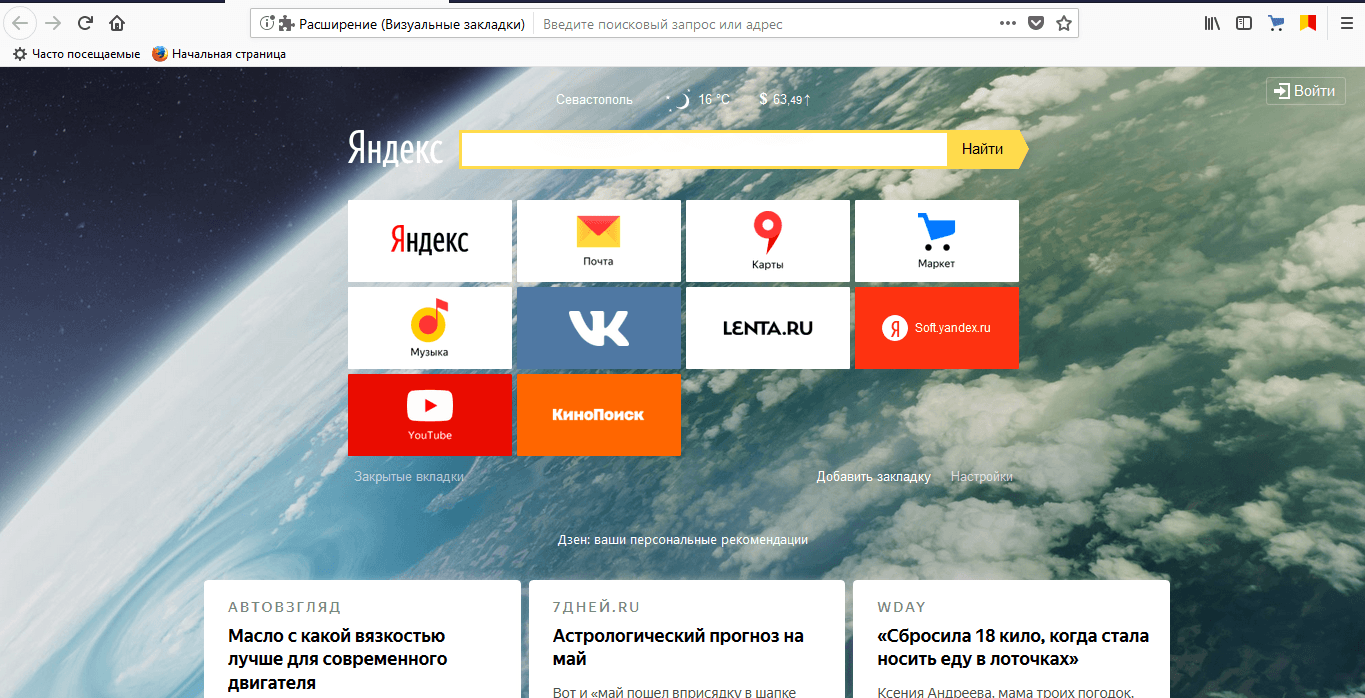Image resolution: width=1365 pixels, height=698 pixels.
Task: Open Автовзгляд article about engine oil viscosity
Action: click(x=337, y=660)
